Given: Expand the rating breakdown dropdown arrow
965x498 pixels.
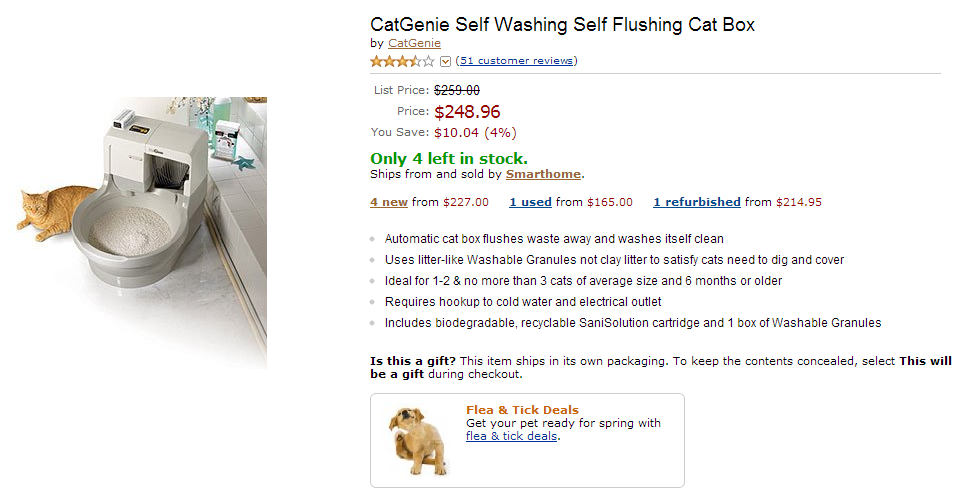Looking at the screenshot, I should (446, 61).
